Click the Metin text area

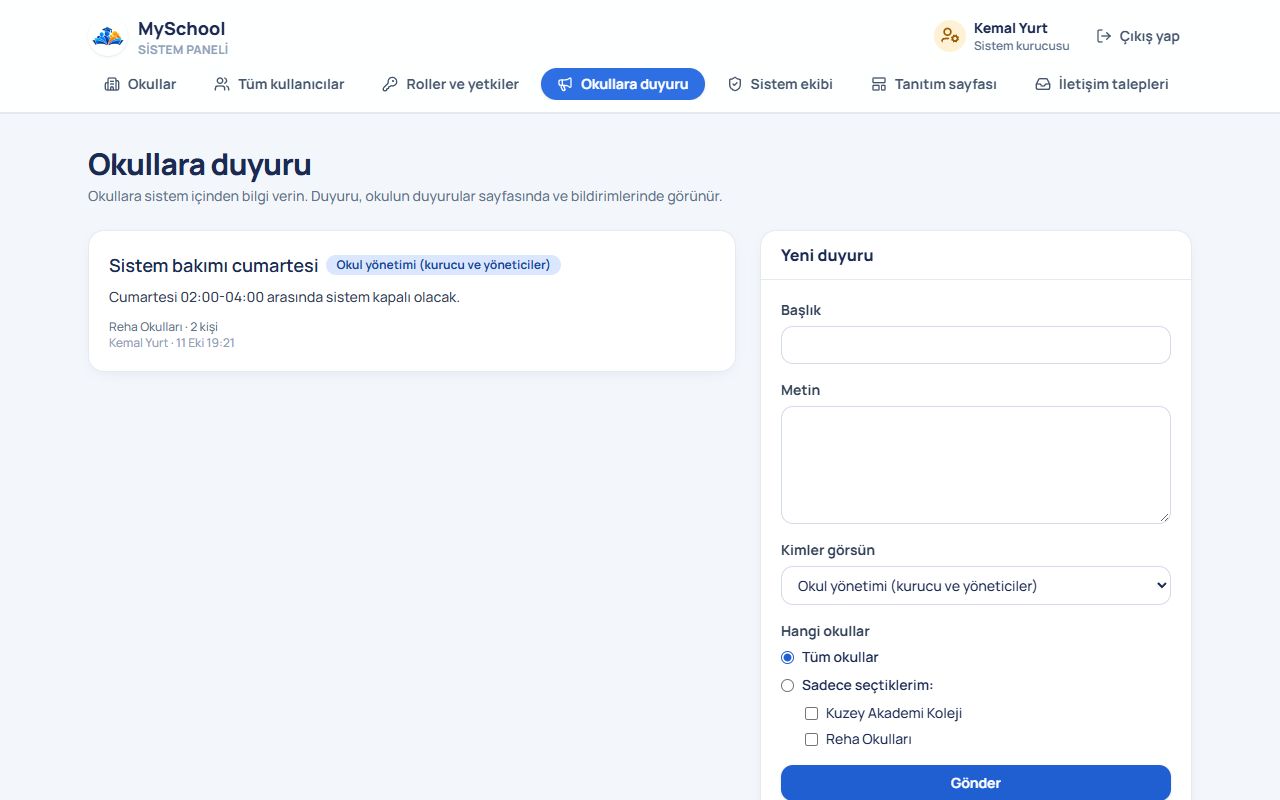click(x=976, y=465)
